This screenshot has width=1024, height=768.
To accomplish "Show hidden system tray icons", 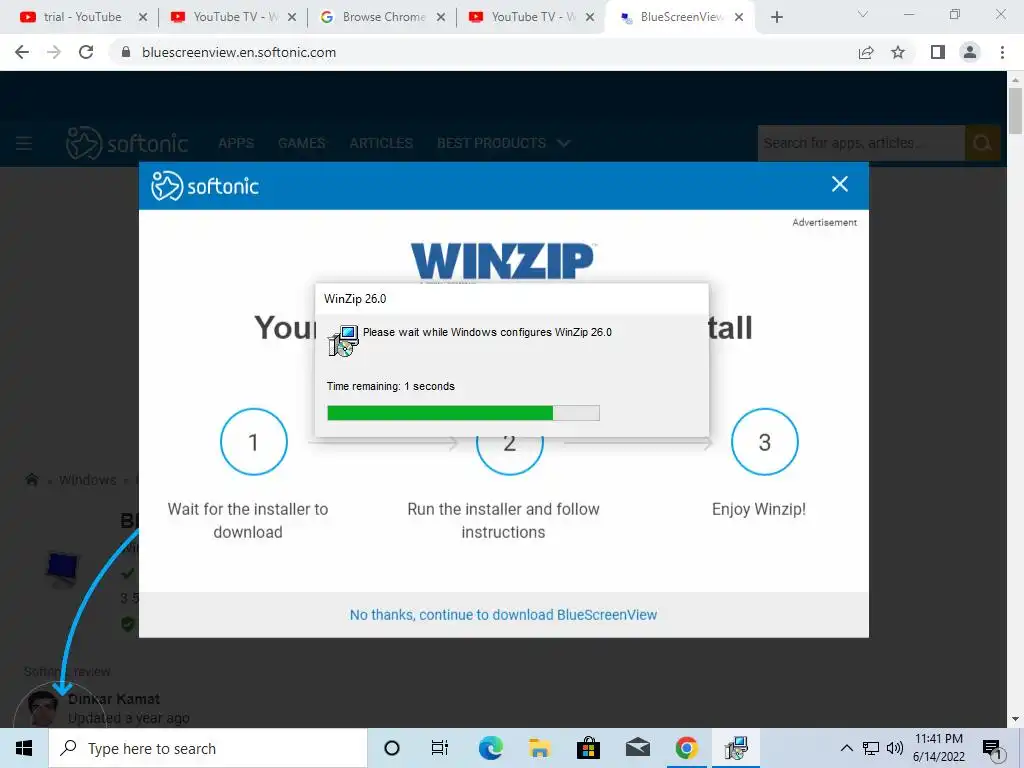I will [x=846, y=748].
